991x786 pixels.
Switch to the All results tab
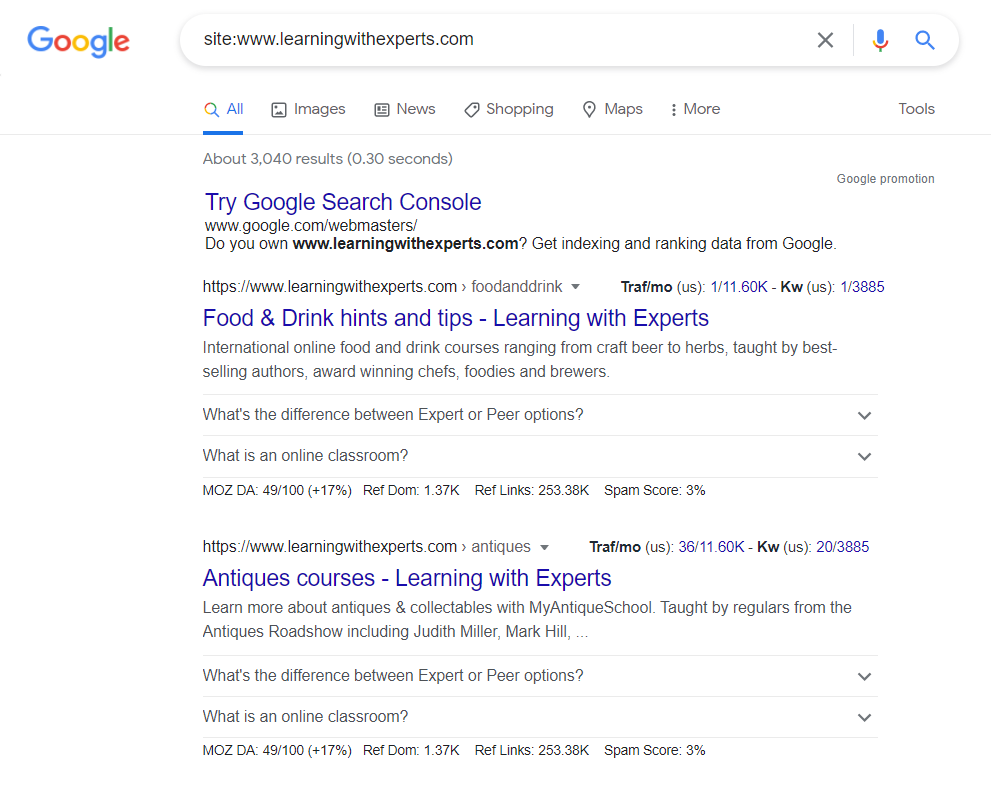[x=223, y=109]
